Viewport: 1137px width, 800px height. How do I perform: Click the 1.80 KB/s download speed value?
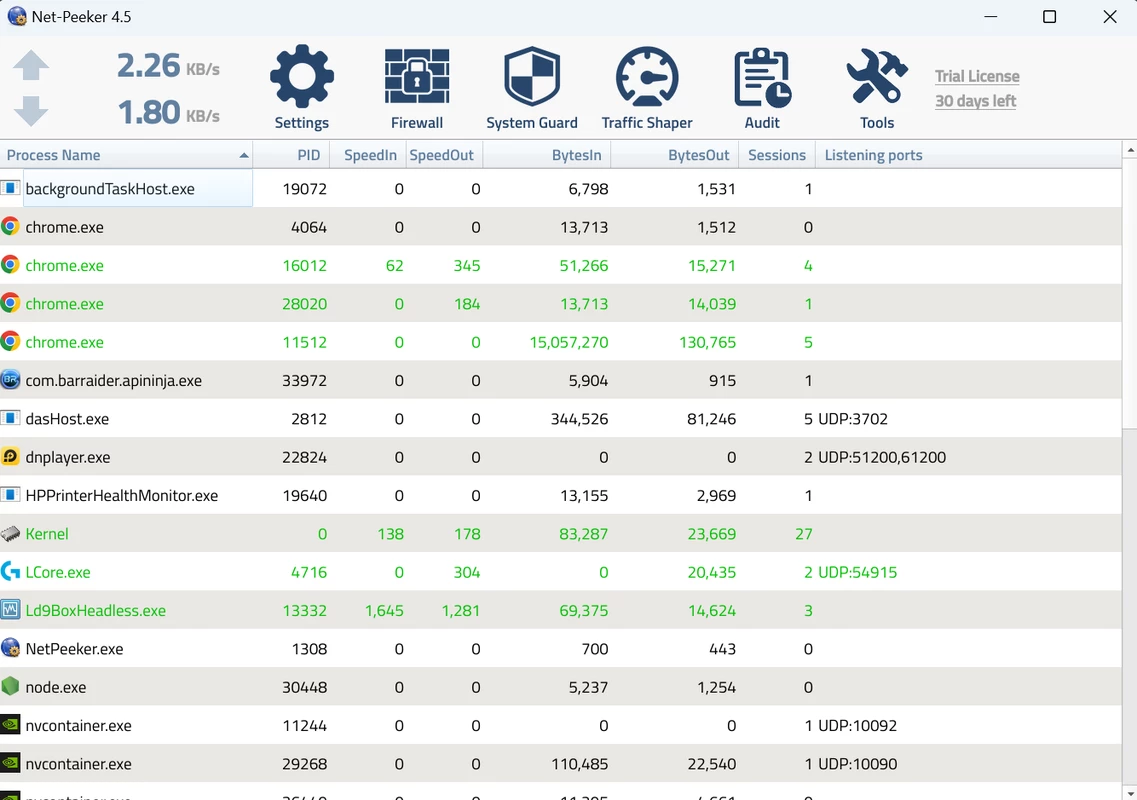[169, 112]
